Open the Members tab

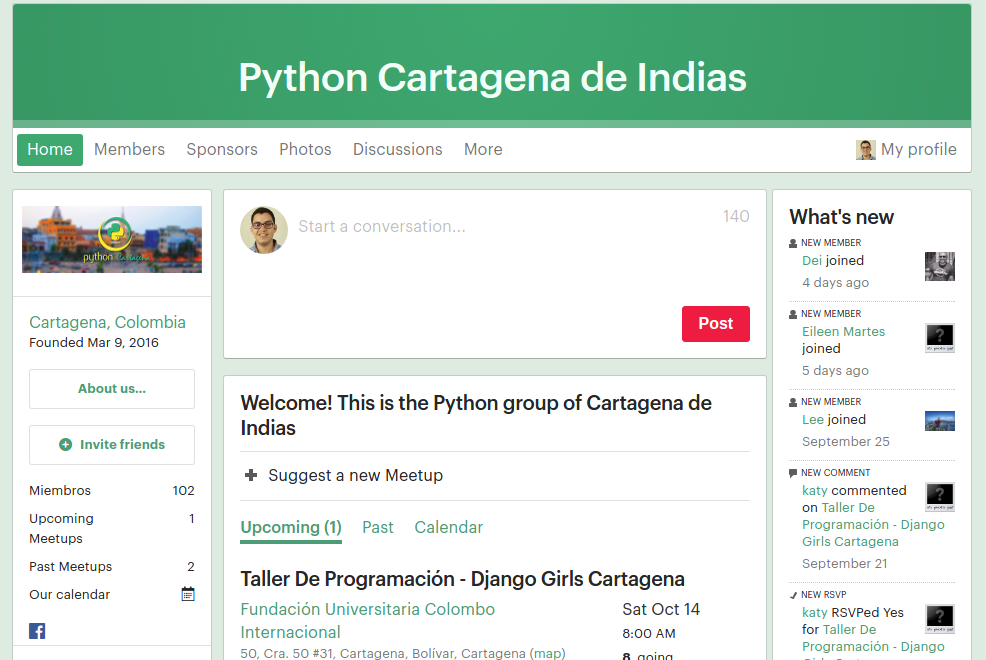(x=130, y=150)
